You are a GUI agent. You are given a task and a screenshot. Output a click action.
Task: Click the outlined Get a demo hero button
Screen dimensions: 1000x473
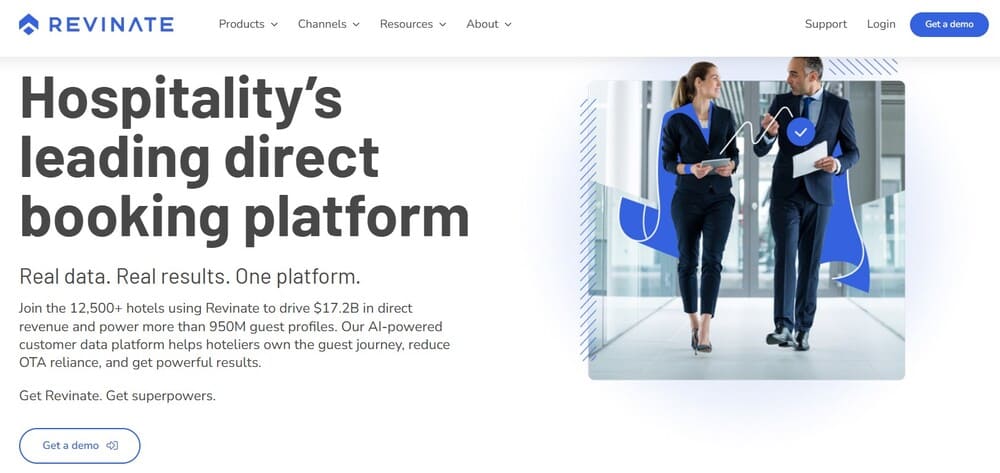(x=80, y=446)
